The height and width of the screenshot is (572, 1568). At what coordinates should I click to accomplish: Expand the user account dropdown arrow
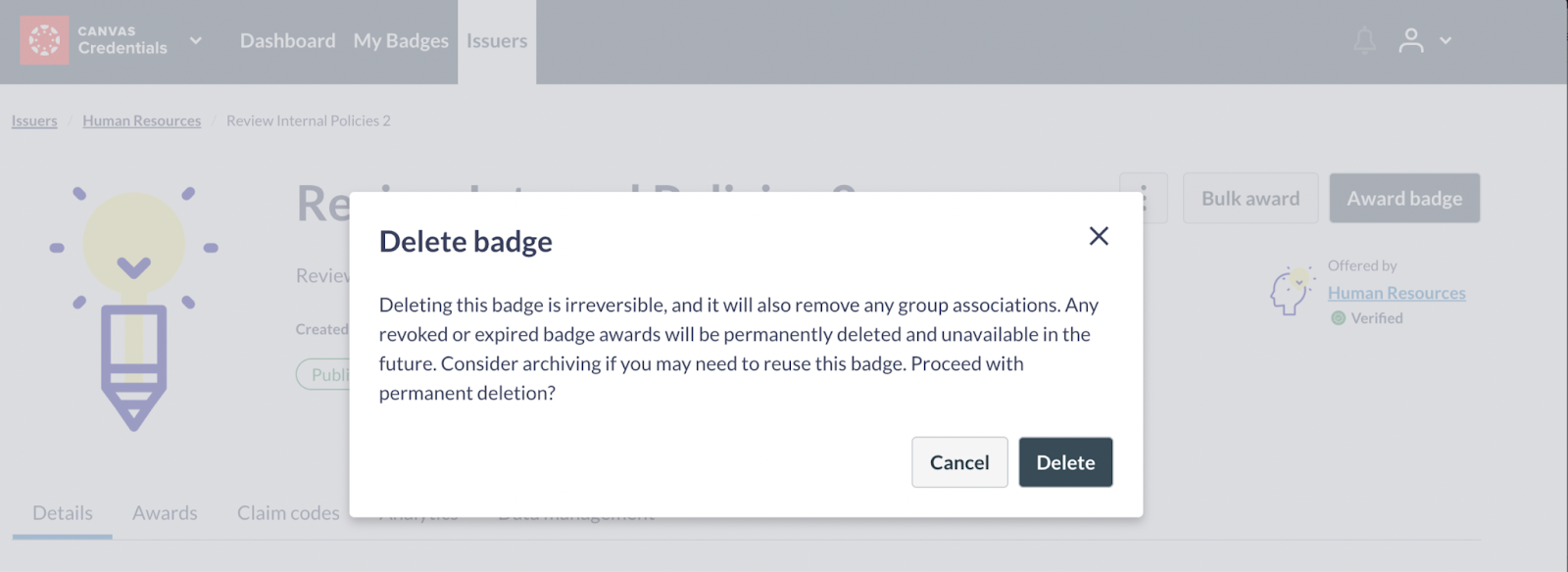1445,41
